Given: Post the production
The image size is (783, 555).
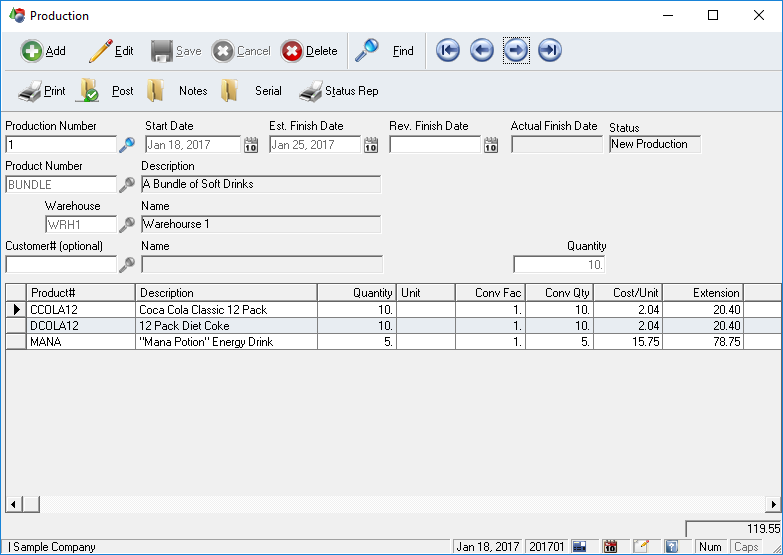Looking at the screenshot, I should (106, 91).
